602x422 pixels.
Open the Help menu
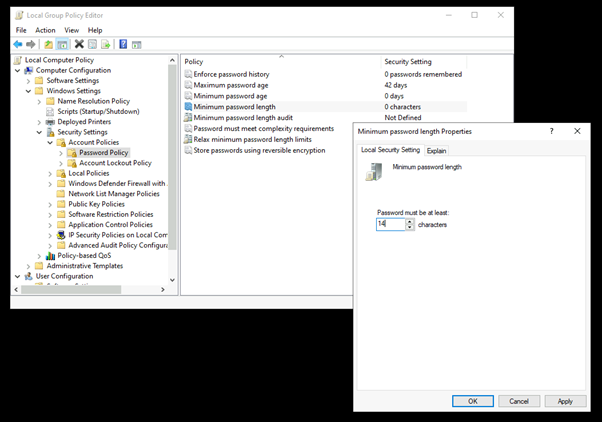tap(95, 30)
